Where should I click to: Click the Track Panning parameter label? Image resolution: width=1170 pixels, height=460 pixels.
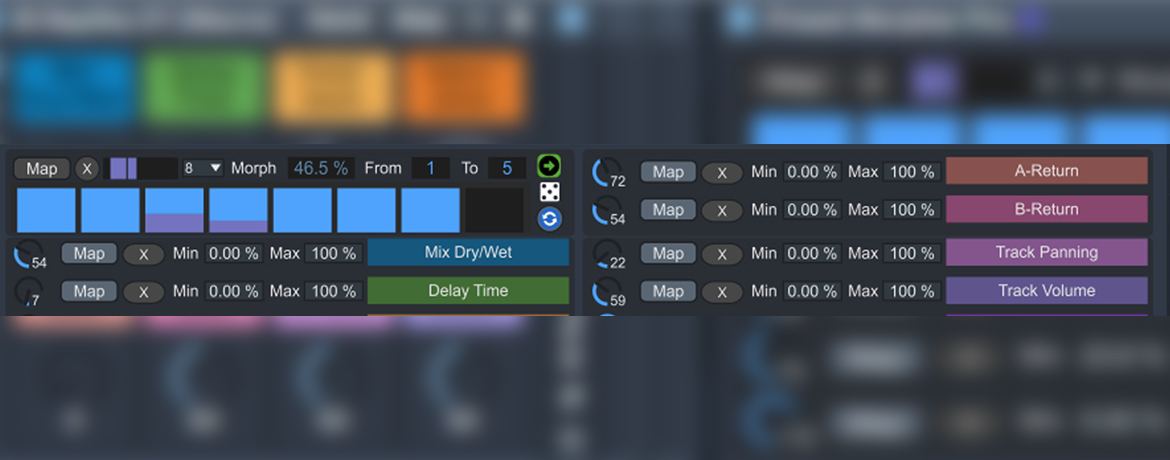(x=1046, y=253)
